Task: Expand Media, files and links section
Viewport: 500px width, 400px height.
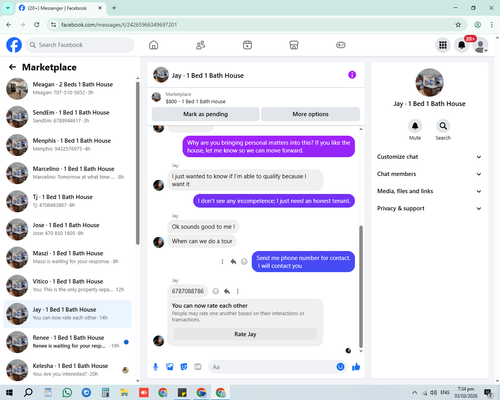Action: click(429, 191)
